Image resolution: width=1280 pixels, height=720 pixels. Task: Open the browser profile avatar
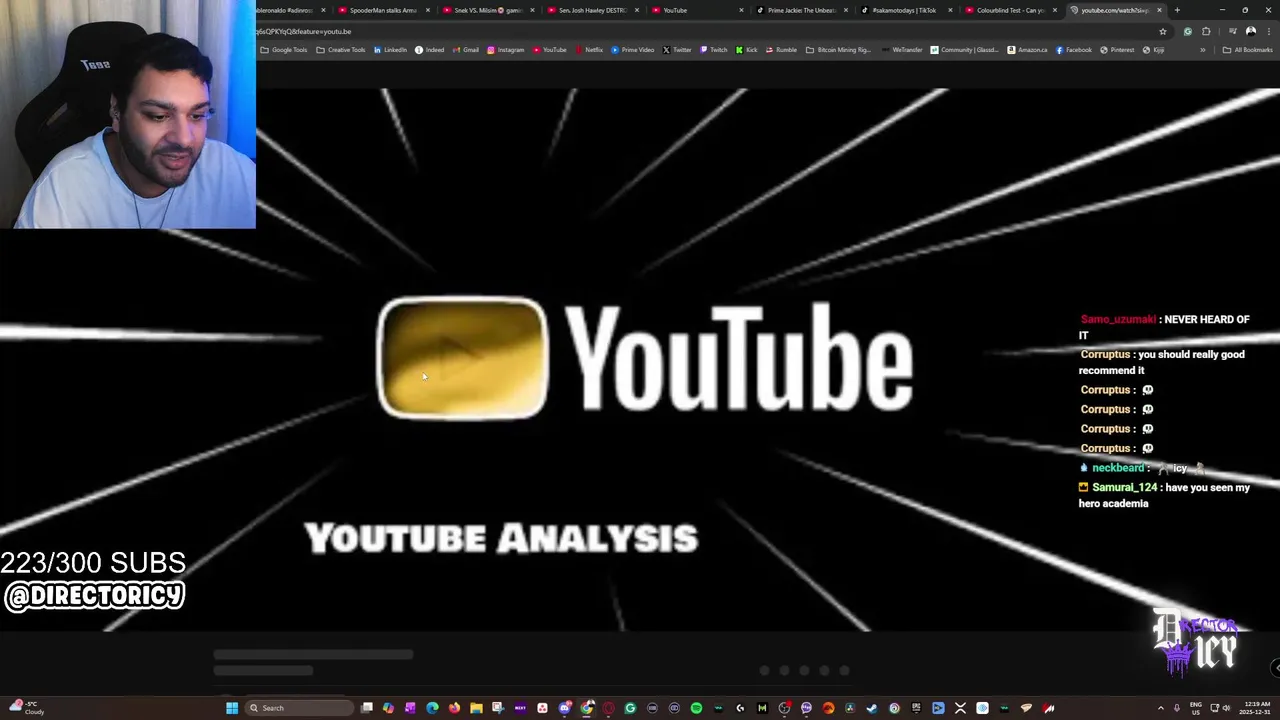1251,31
